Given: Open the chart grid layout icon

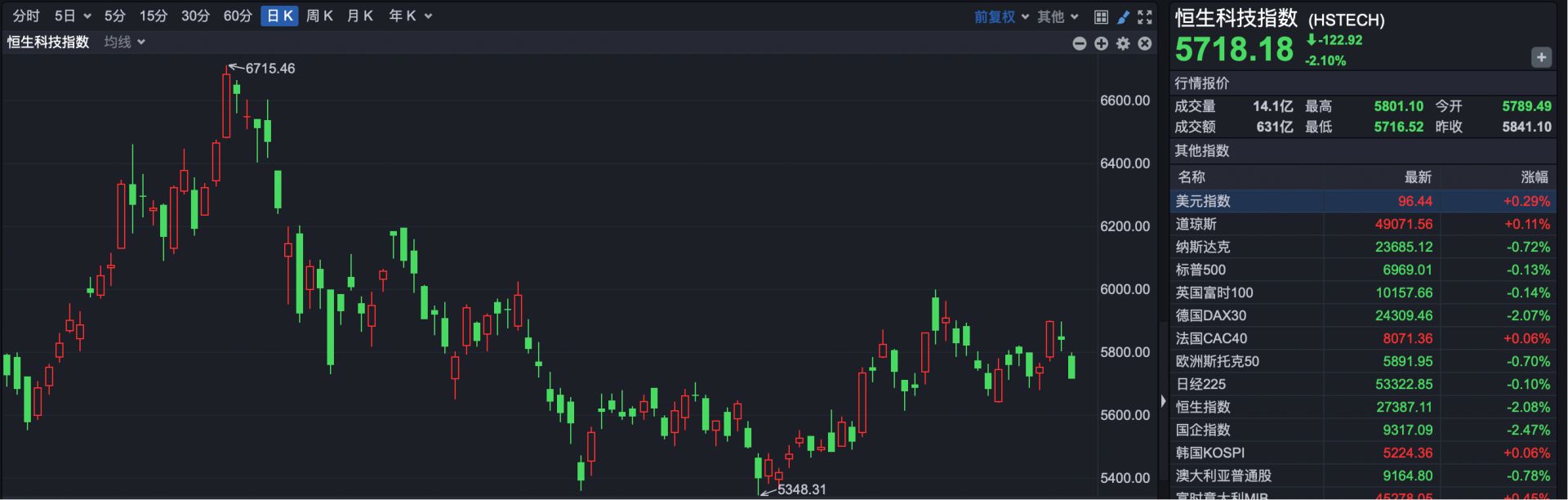Looking at the screenshot, I should pyautogui.click(x=1101, y=16).
